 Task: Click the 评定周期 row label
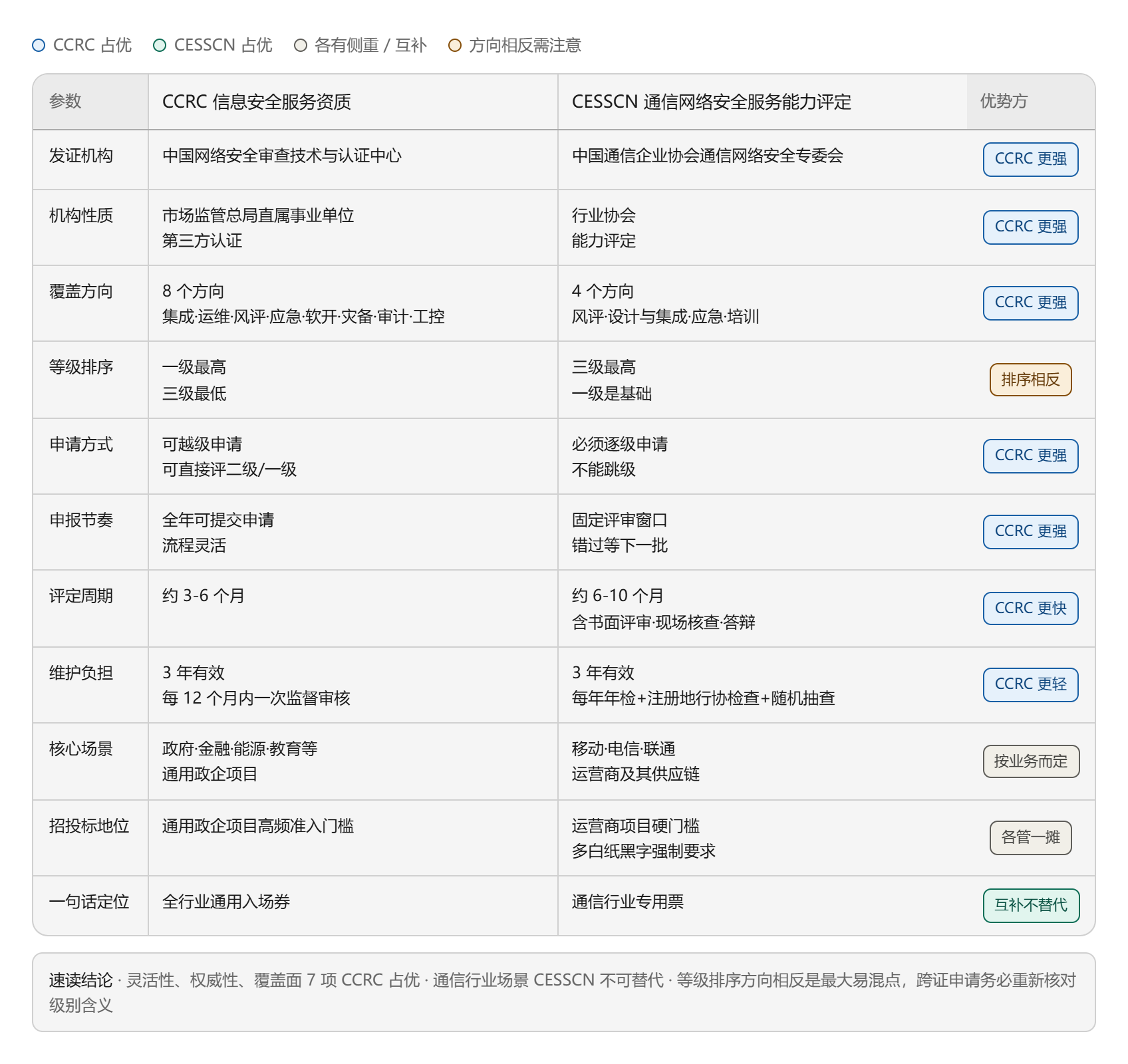coord(81,596)
